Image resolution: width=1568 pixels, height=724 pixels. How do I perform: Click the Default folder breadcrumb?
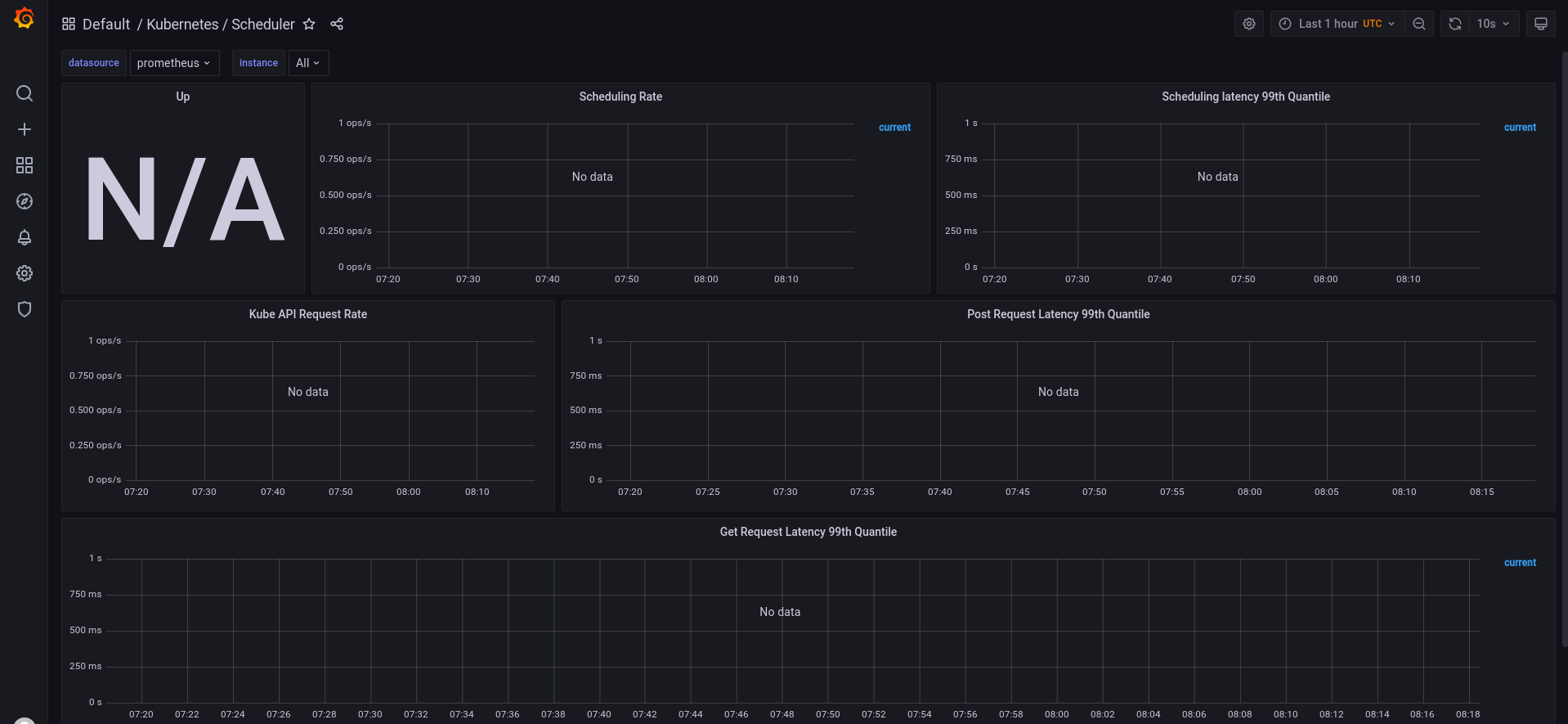106,25
